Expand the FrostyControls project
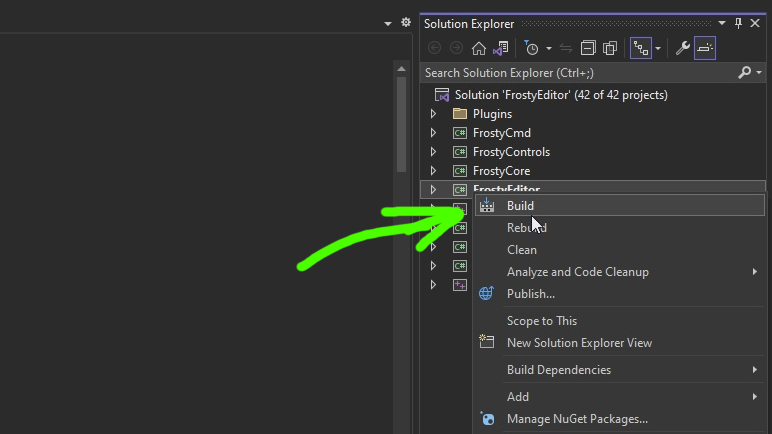This screenshot has height=434, width=772. click(x=433, y=152)
